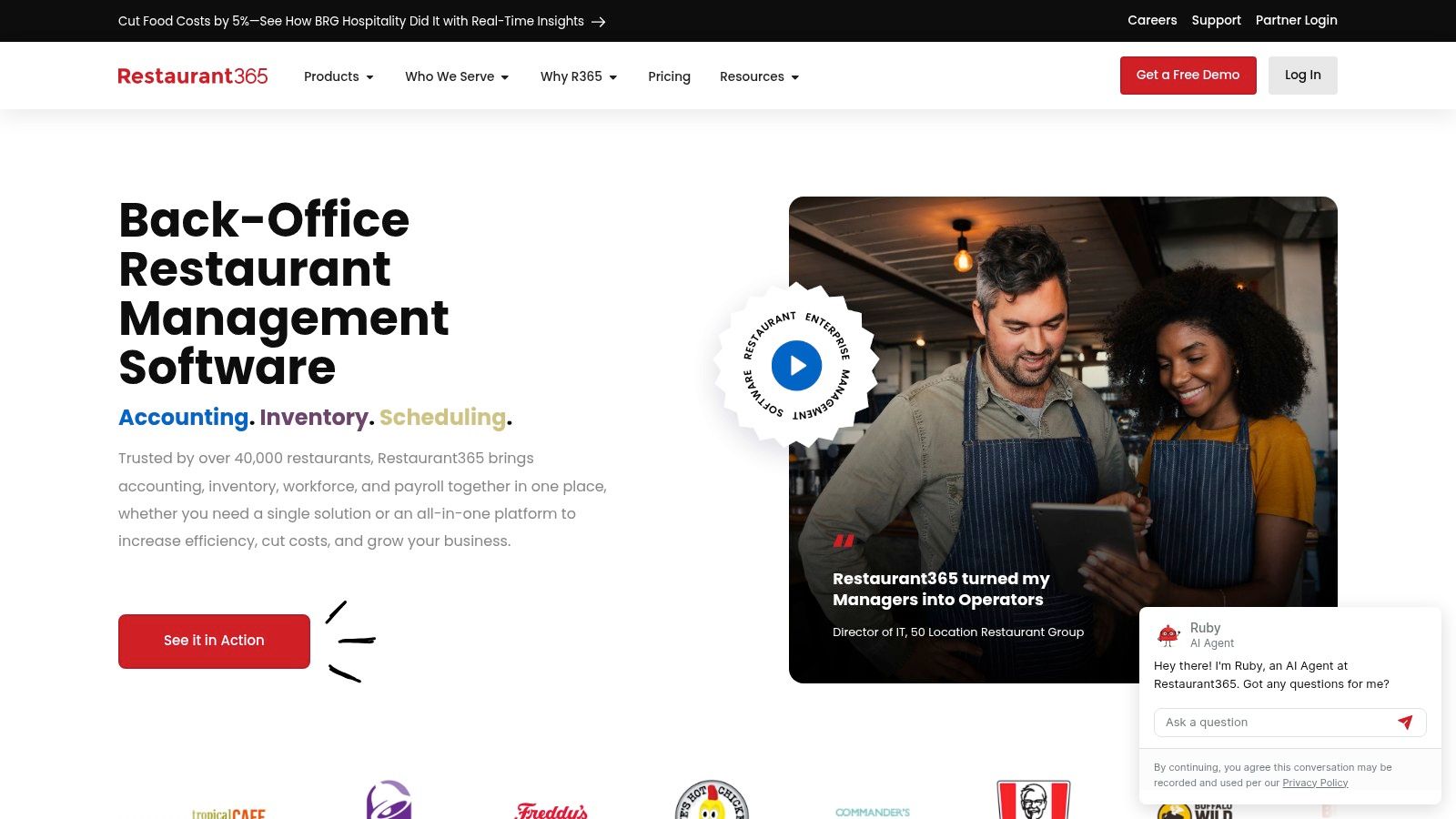Screen dimensions: 1456x819
Task: Click the video play button over the hero image
Action: click(x=797, y=366)
